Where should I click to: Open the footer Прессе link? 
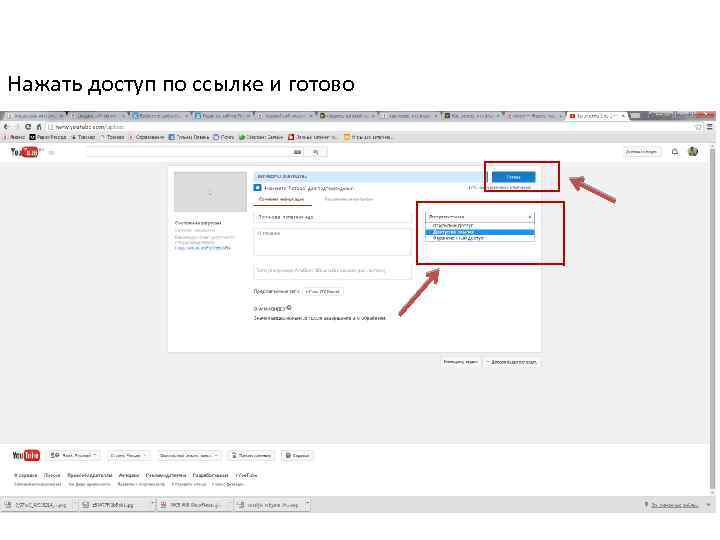(52, 475)
